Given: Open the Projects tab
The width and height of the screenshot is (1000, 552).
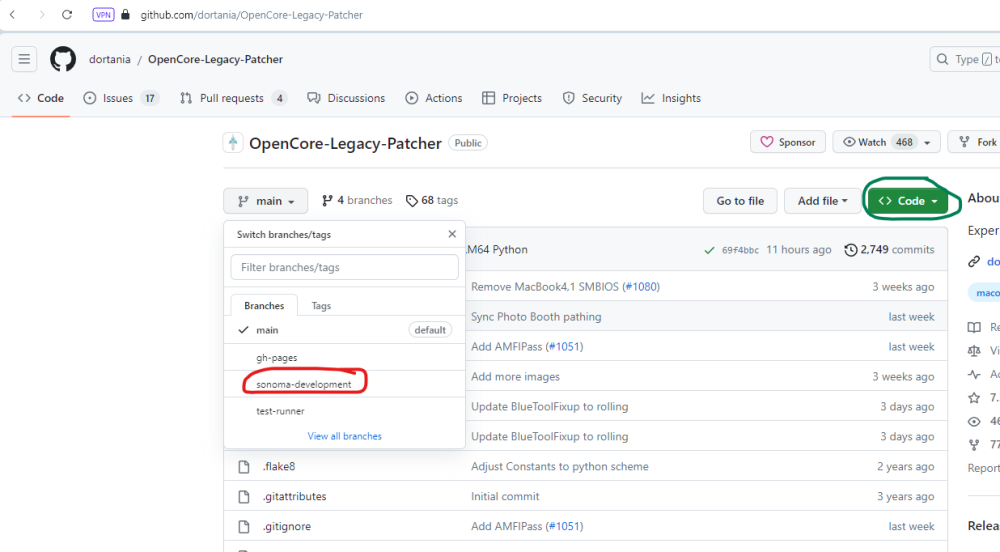Looking at the screenshot, I should pos(512,98).
